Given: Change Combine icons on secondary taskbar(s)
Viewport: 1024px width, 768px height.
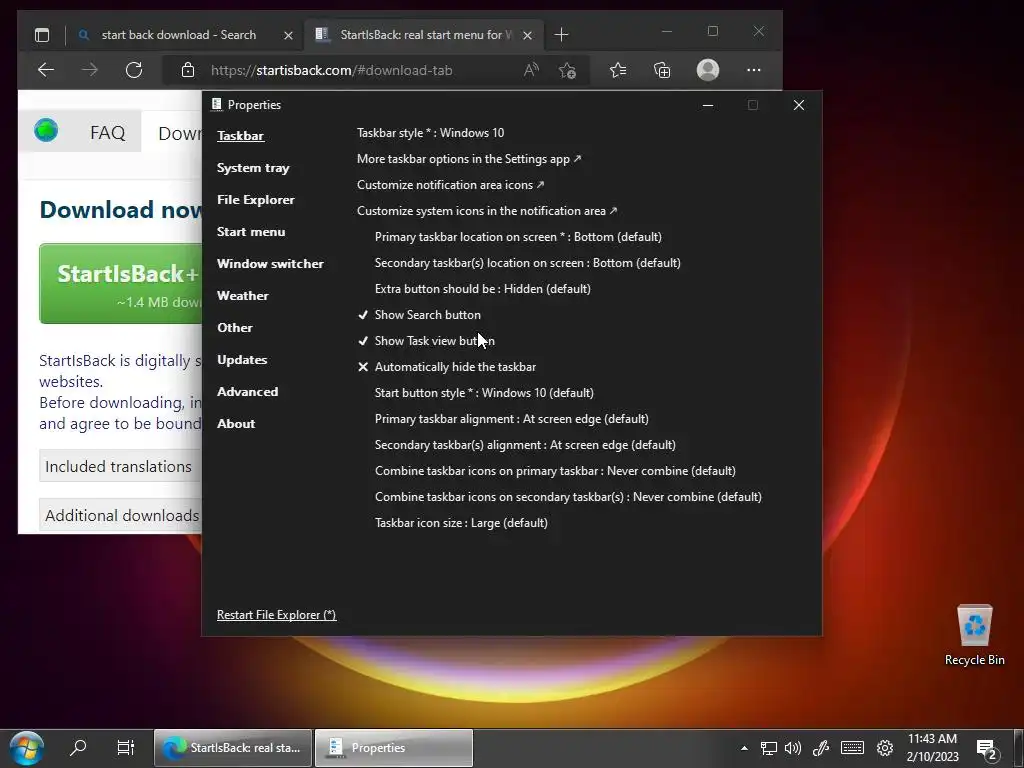Looking at the screenshot, I should (568, 497).
